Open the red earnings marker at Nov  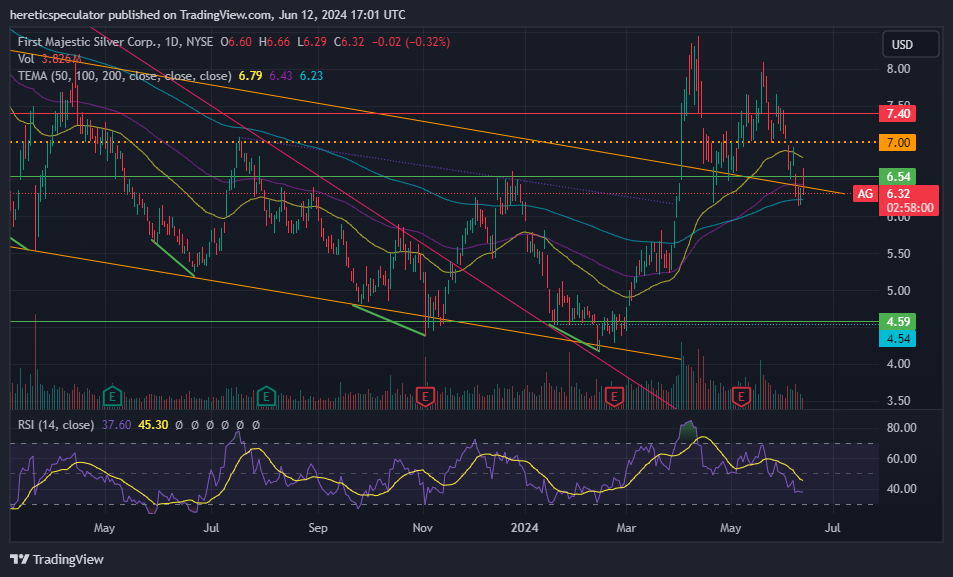pos(425,397)
